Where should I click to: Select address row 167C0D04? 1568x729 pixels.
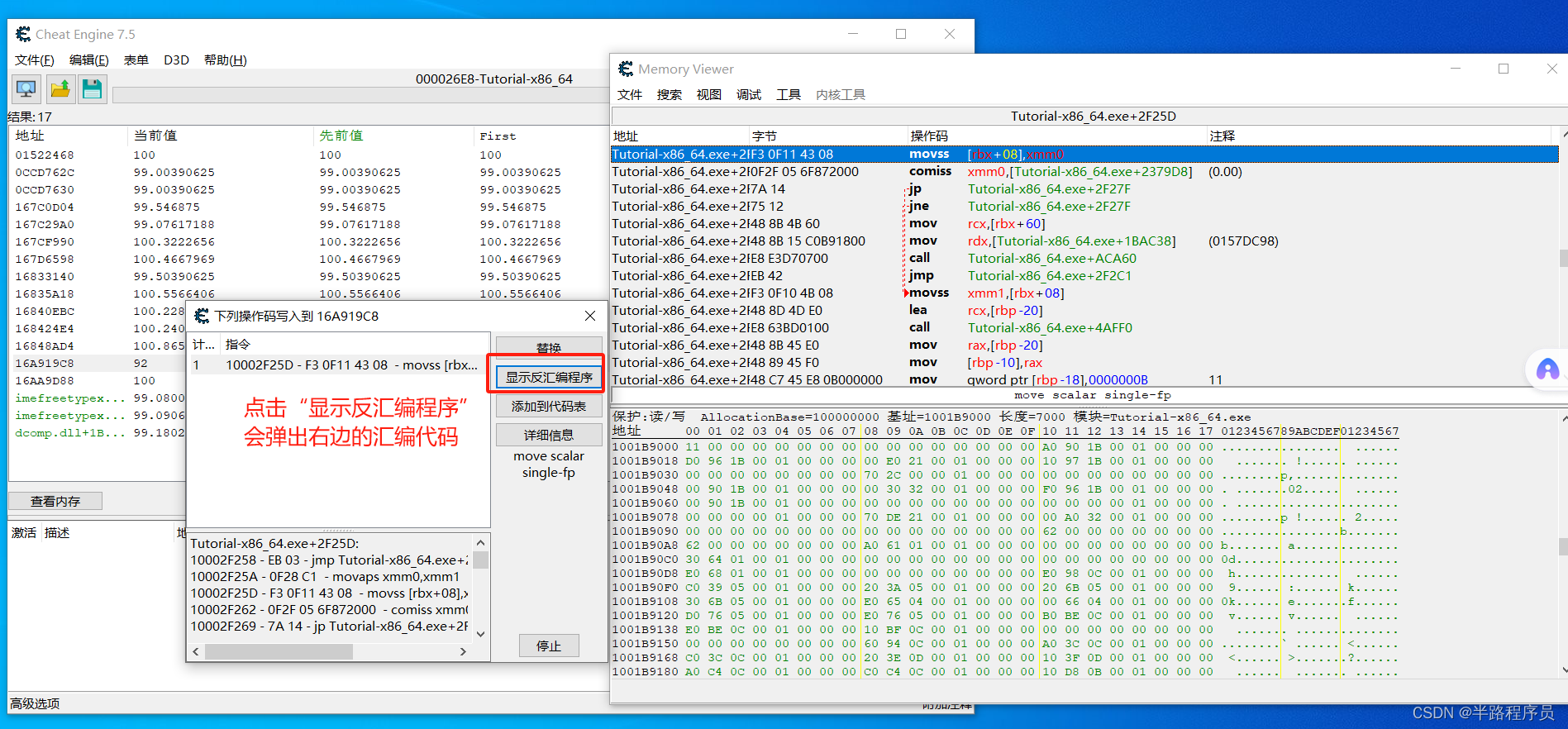(x=307, y=207)
